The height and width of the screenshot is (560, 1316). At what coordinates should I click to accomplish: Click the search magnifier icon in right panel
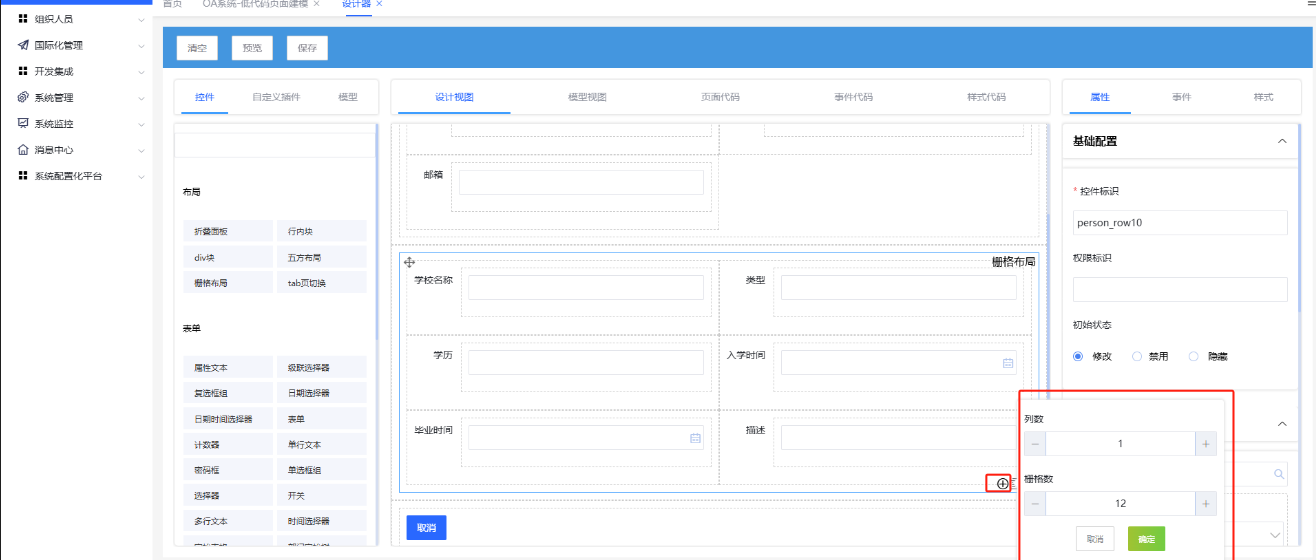pos(1278,474)
